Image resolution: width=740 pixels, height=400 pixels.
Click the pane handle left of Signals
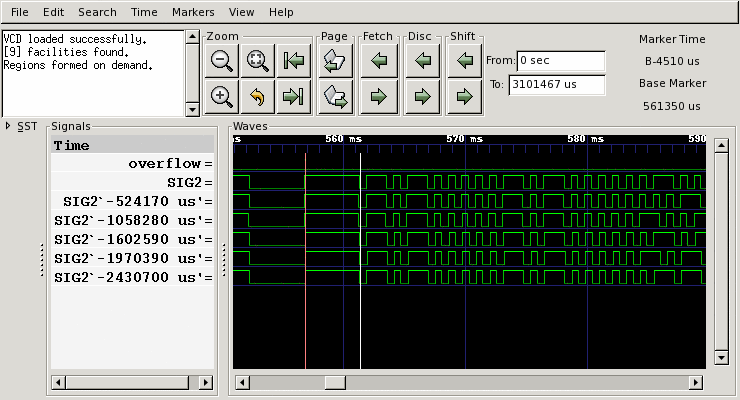(x=42, y=259)
